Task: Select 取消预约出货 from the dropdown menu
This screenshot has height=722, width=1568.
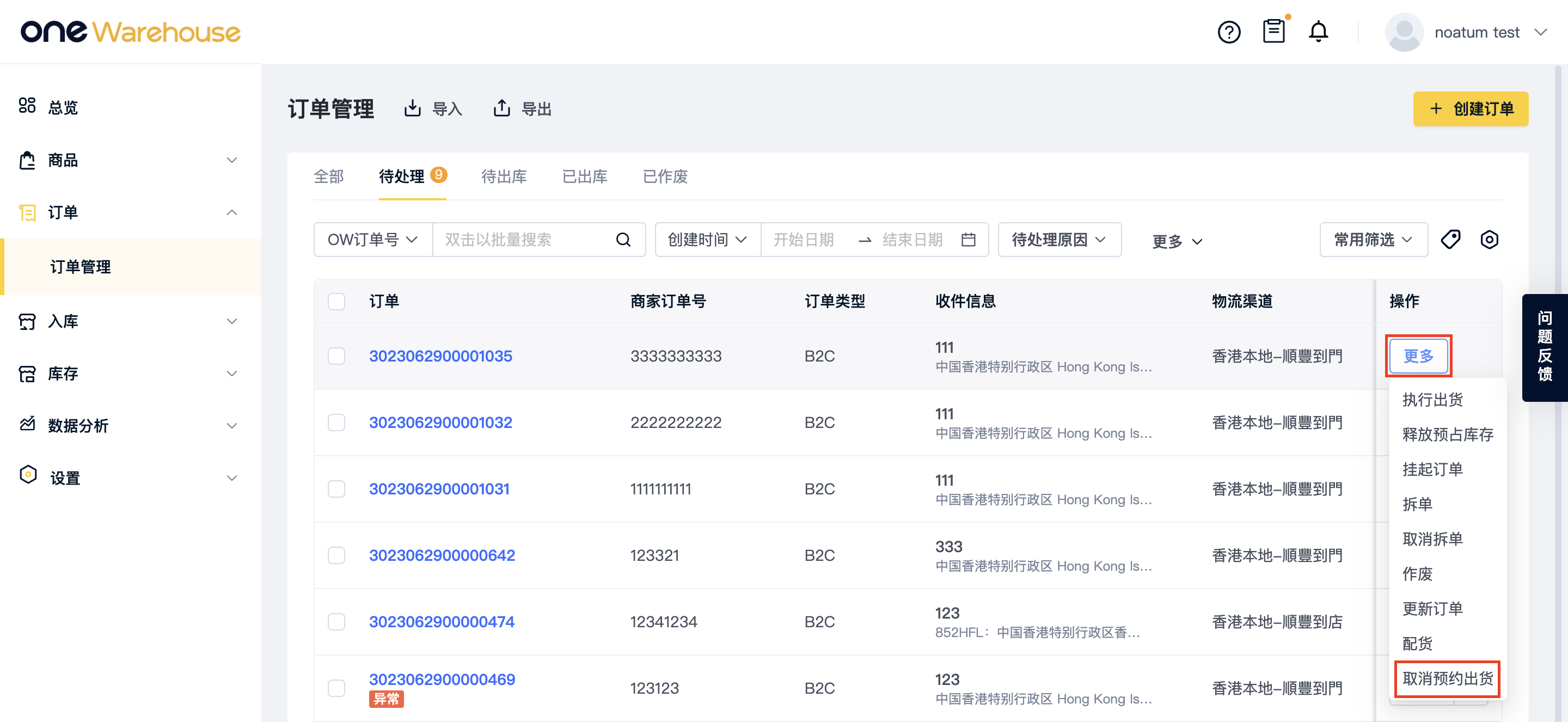Action: [1448, 678]
